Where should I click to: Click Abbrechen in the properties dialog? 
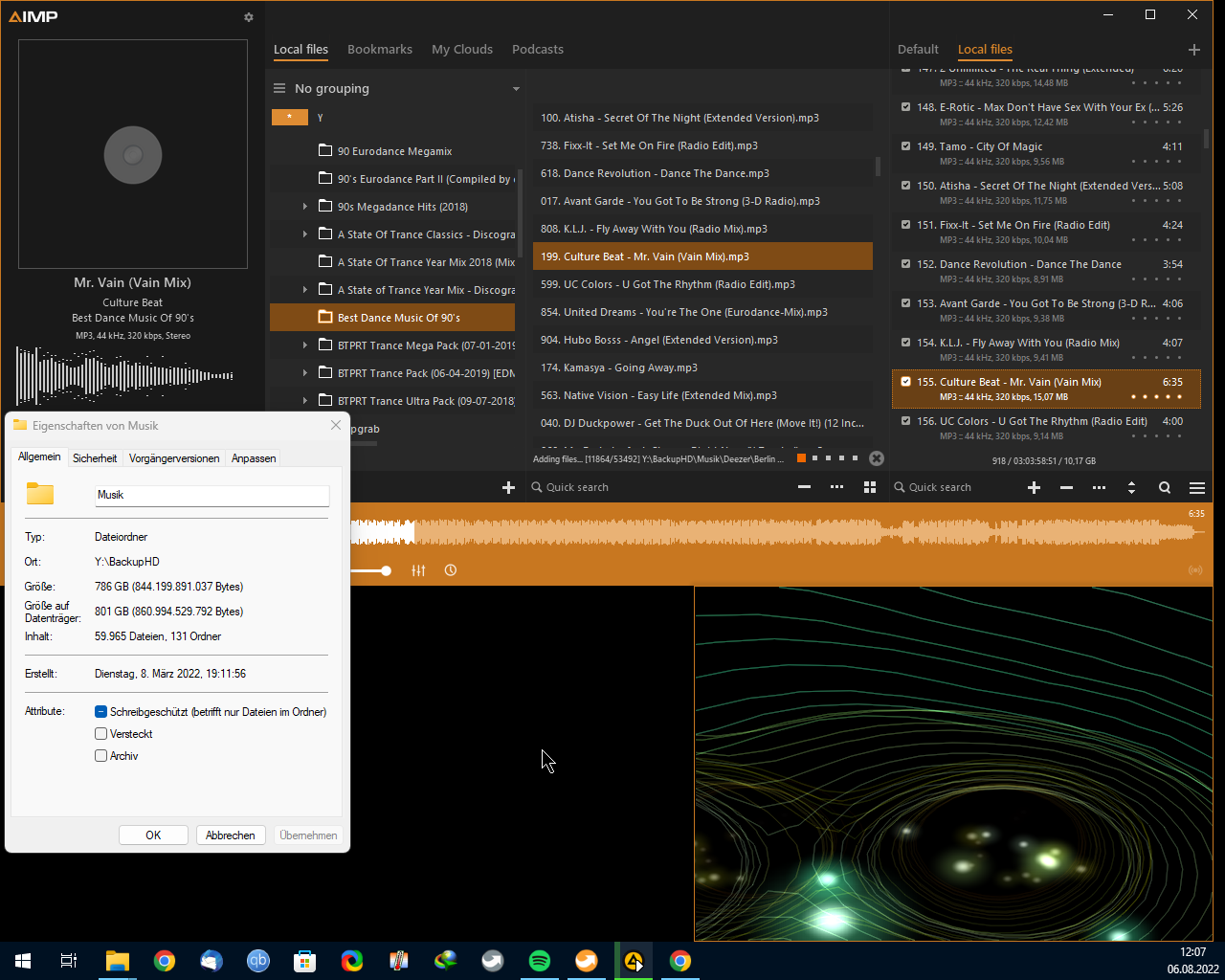click(231, 835)
